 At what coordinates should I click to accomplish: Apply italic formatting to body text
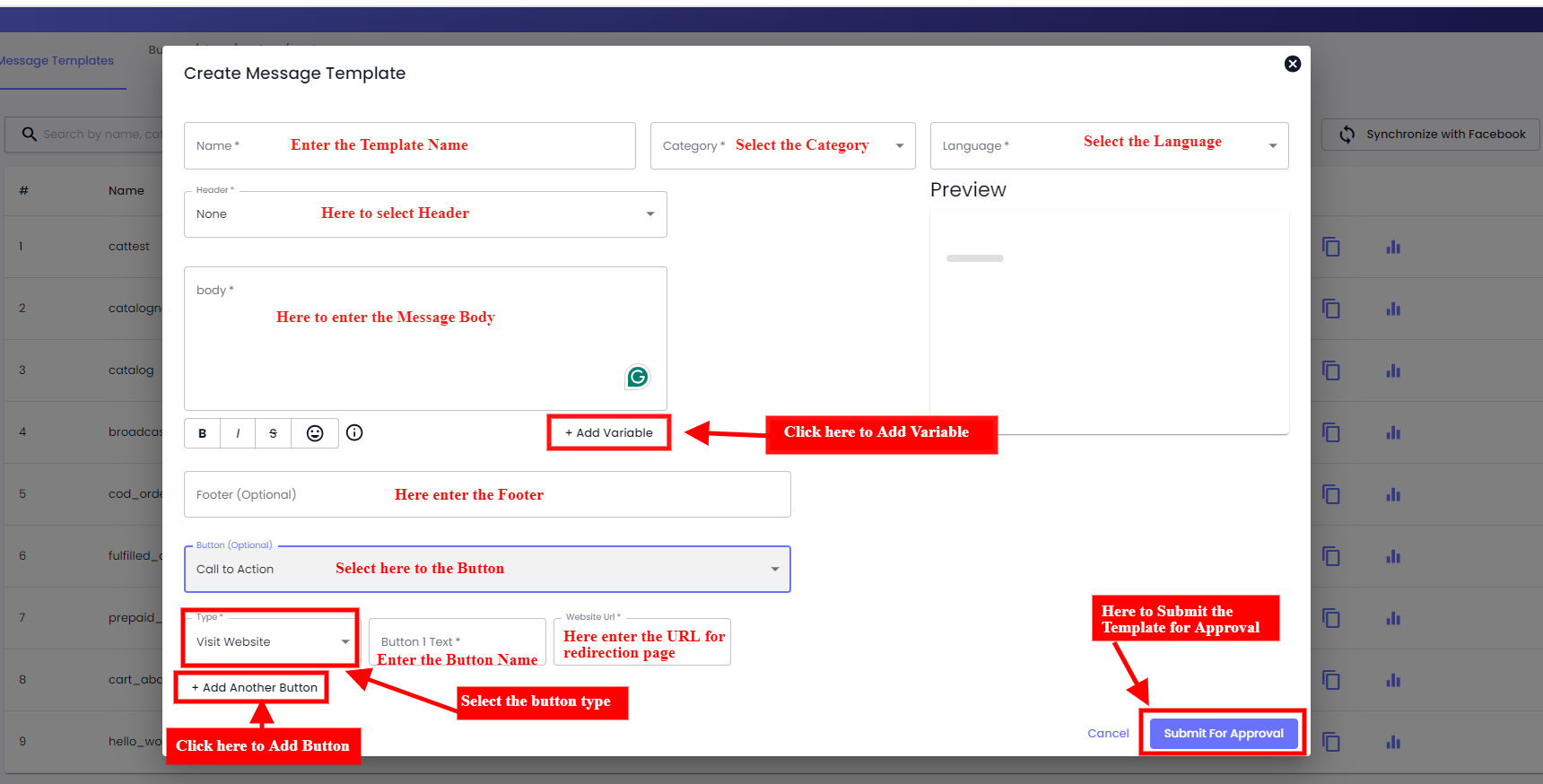pos(238,433)
